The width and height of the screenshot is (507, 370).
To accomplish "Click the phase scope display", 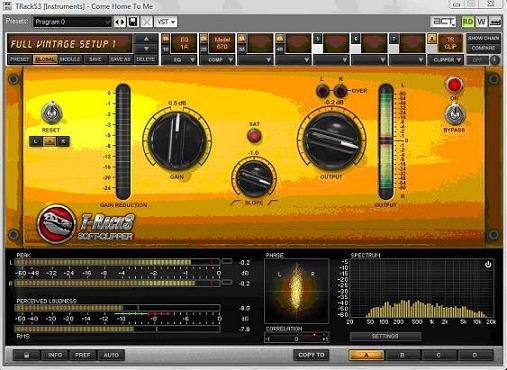I will (x=296, y=291).
